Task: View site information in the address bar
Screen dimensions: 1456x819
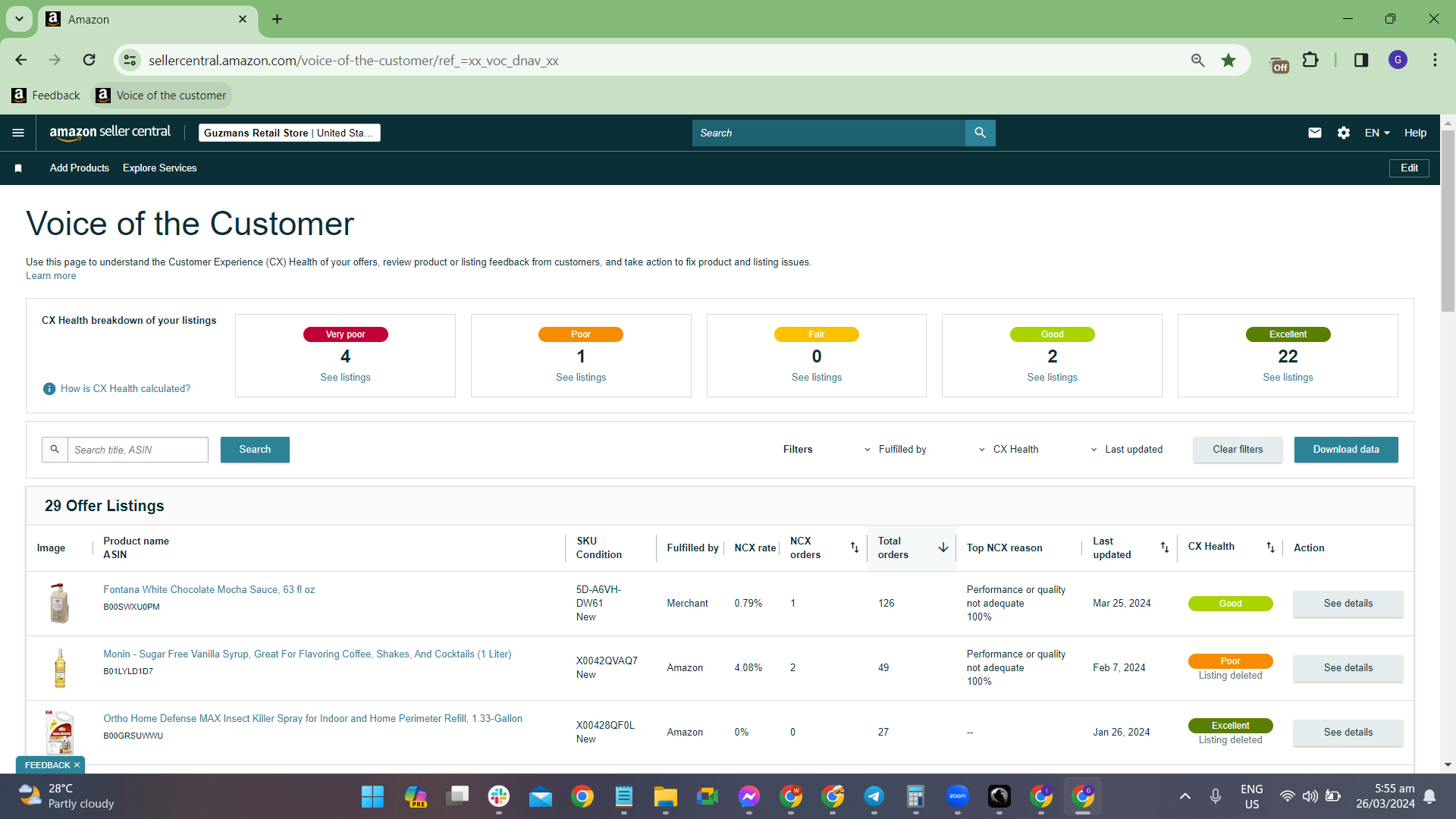Action: [x=130, y=60]
